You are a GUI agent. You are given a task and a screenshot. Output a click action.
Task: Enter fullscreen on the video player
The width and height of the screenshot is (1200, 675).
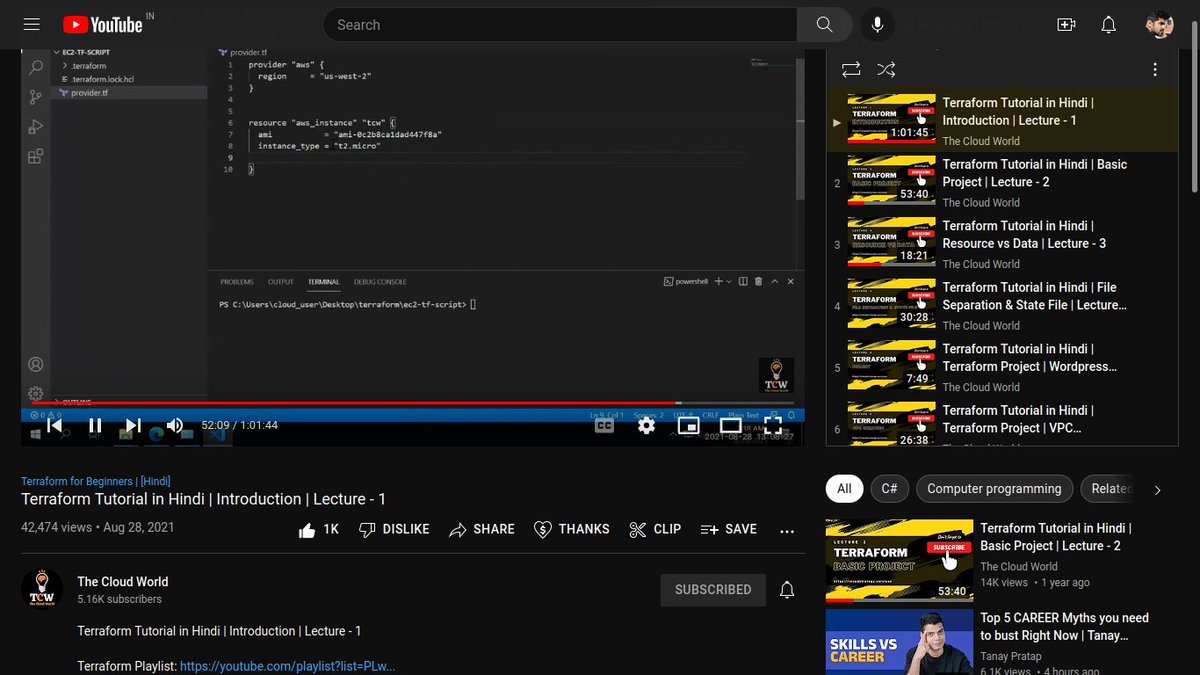(x=772, y=425)
